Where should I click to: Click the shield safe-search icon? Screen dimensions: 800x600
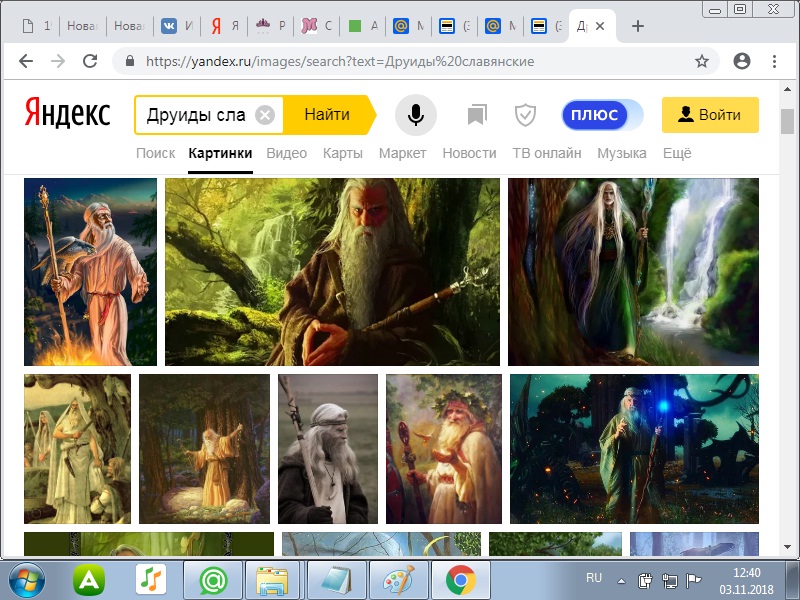(x=525, y=115)
